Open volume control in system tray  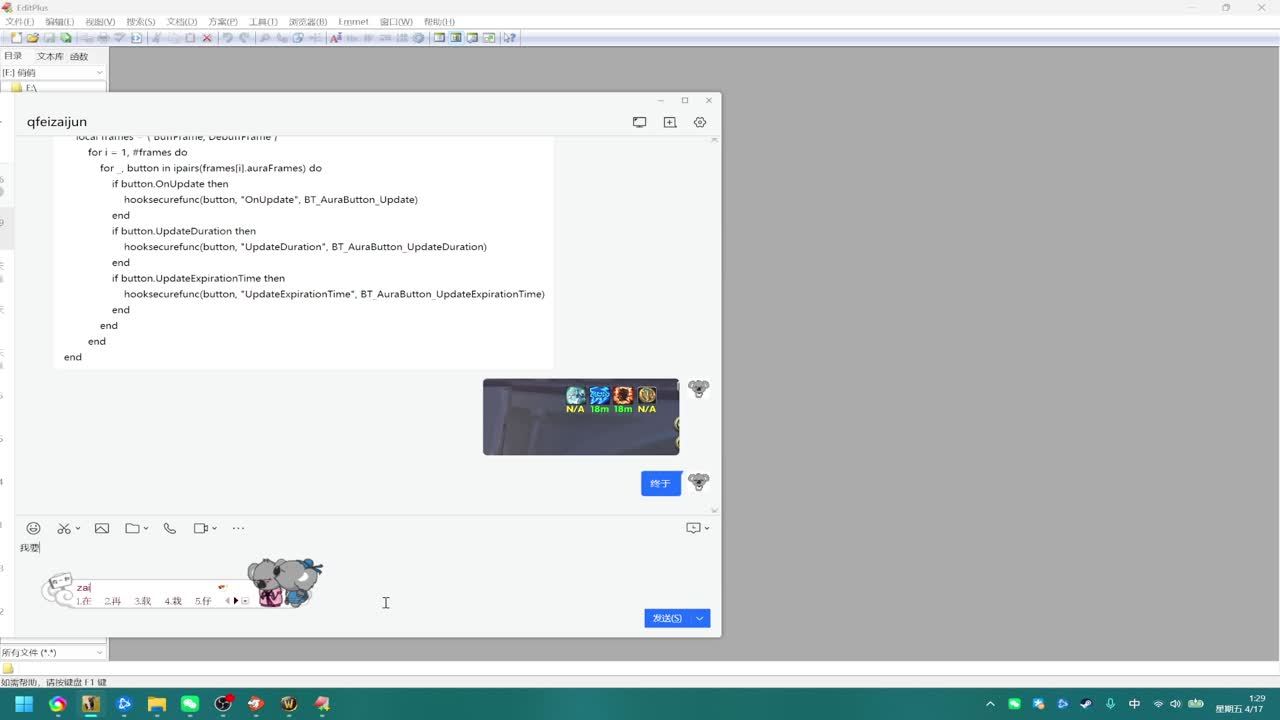pos(1175,704)
